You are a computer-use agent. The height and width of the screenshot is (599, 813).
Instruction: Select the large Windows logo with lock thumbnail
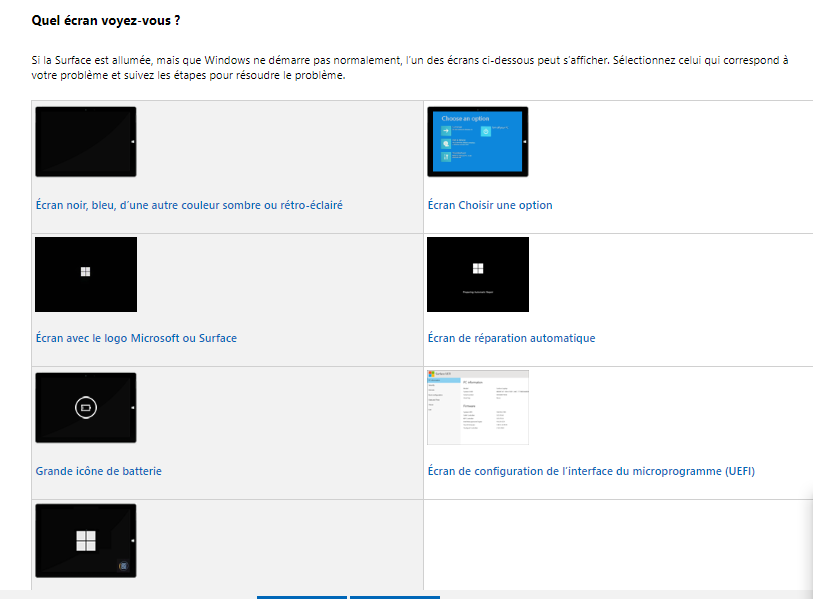tap(86, 540)
